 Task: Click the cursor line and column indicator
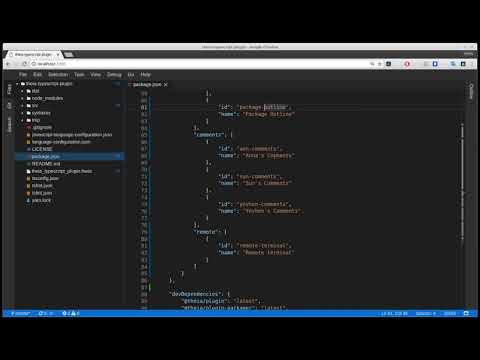click(394, 313)
